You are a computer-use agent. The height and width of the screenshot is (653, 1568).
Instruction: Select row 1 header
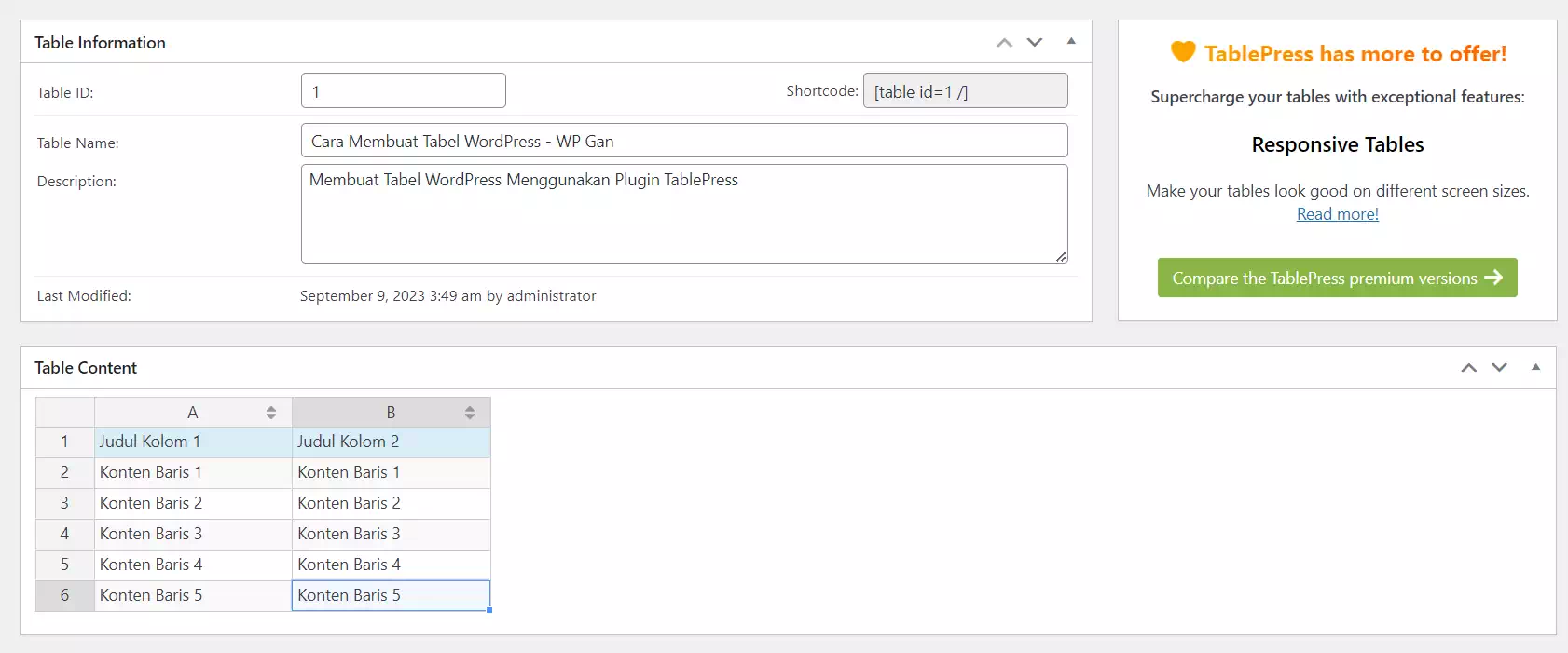coord(65,442)
